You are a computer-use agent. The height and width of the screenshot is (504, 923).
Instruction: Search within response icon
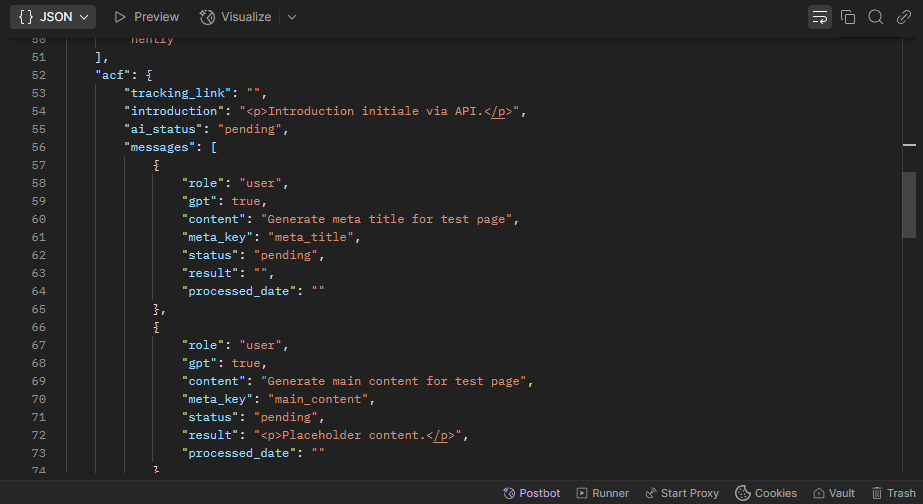875,17
